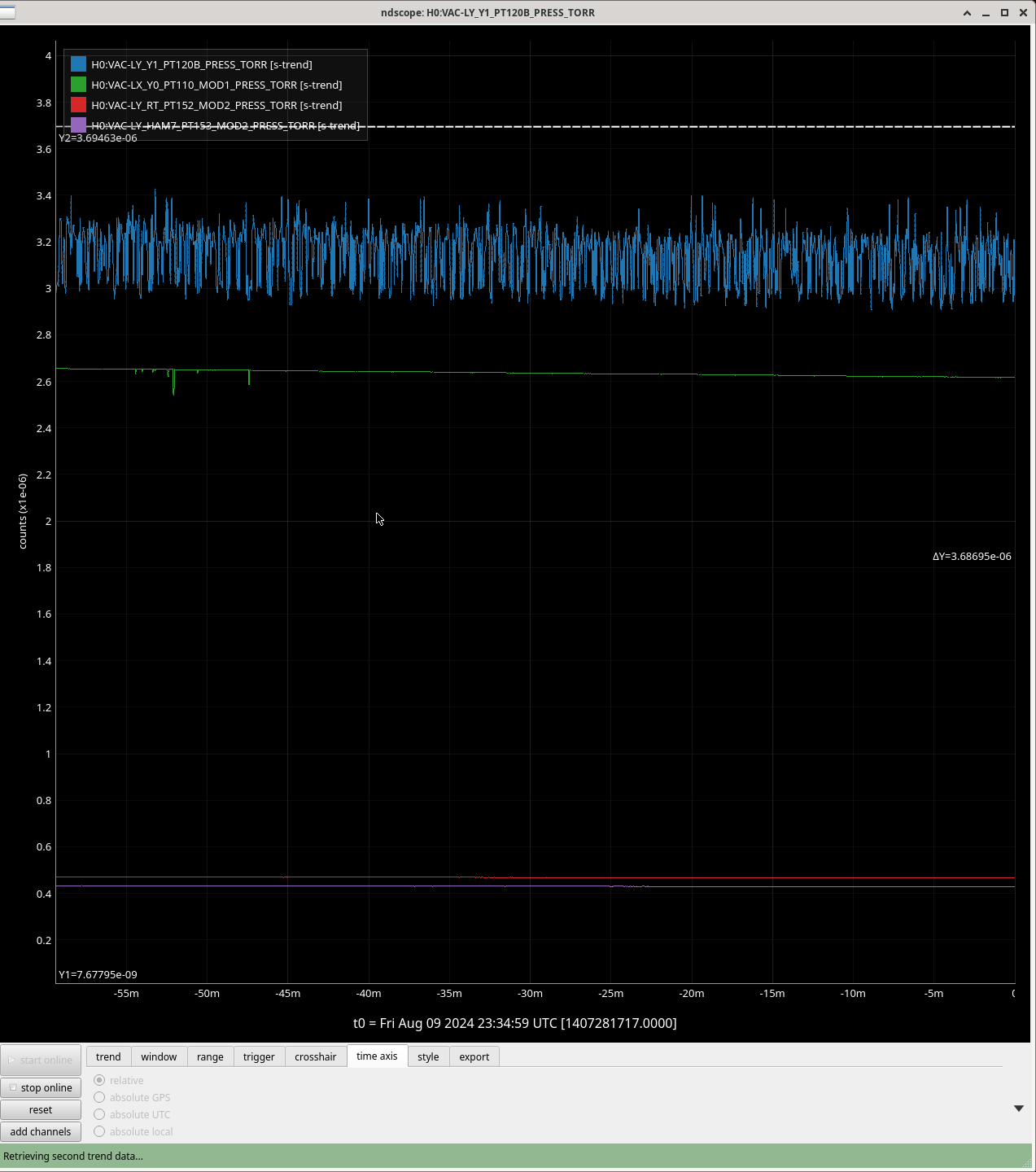Viewport: 1036px width, 1172px height.
Task: Switch to the window tab
Action: [159, 1056]
